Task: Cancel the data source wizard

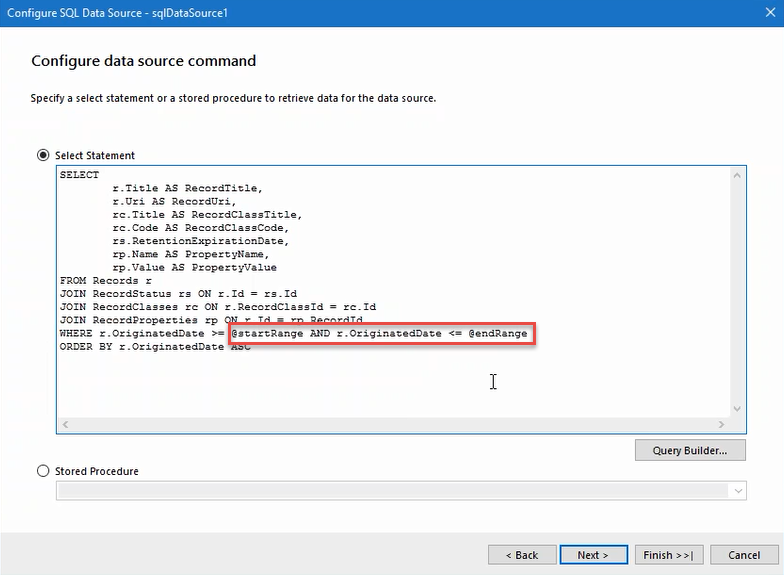Action: click(x=744, y=555)
